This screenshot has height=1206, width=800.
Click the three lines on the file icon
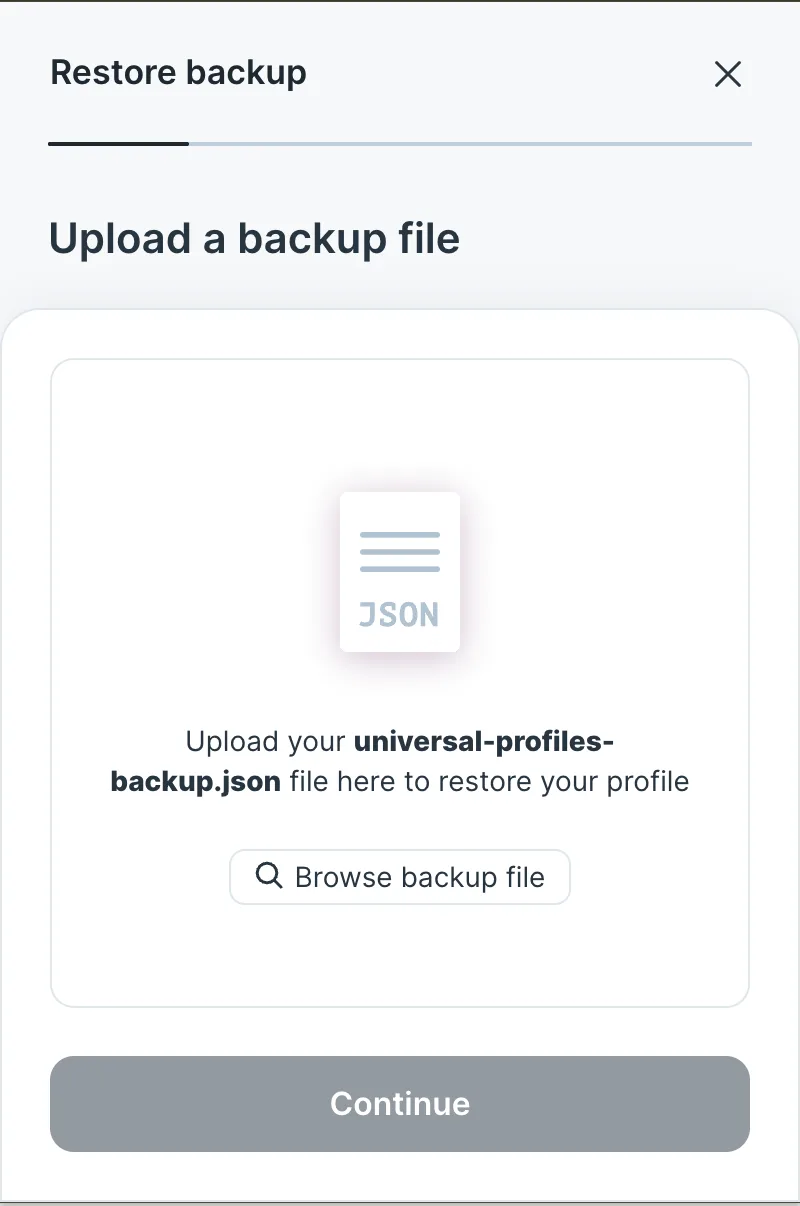(x=400, y=552)
